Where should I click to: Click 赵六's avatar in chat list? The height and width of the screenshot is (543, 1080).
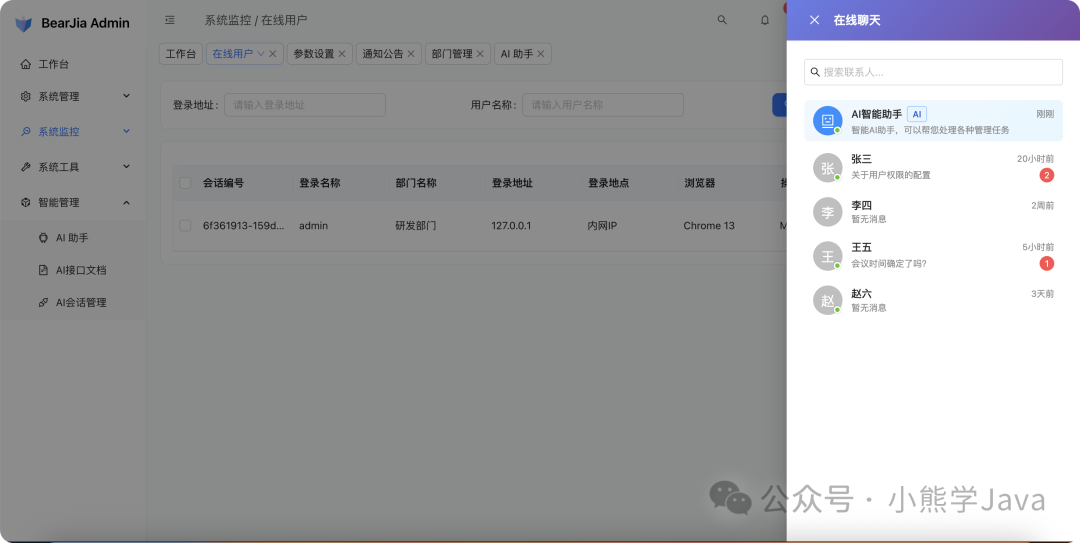coord(827,300)
